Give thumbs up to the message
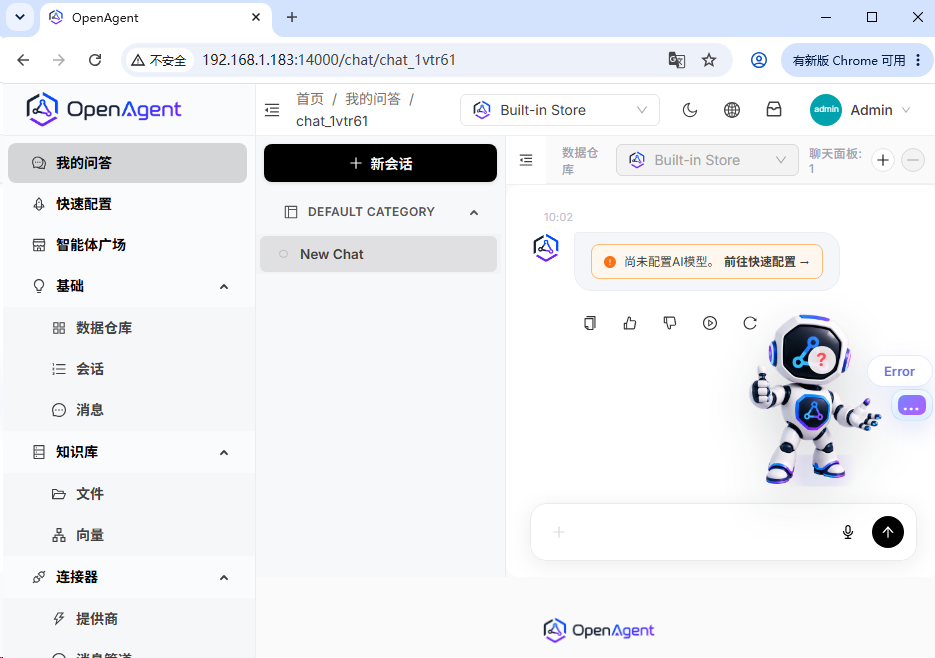Image resolution: width=935 pixels, height=658 pixels. (630, 323)
